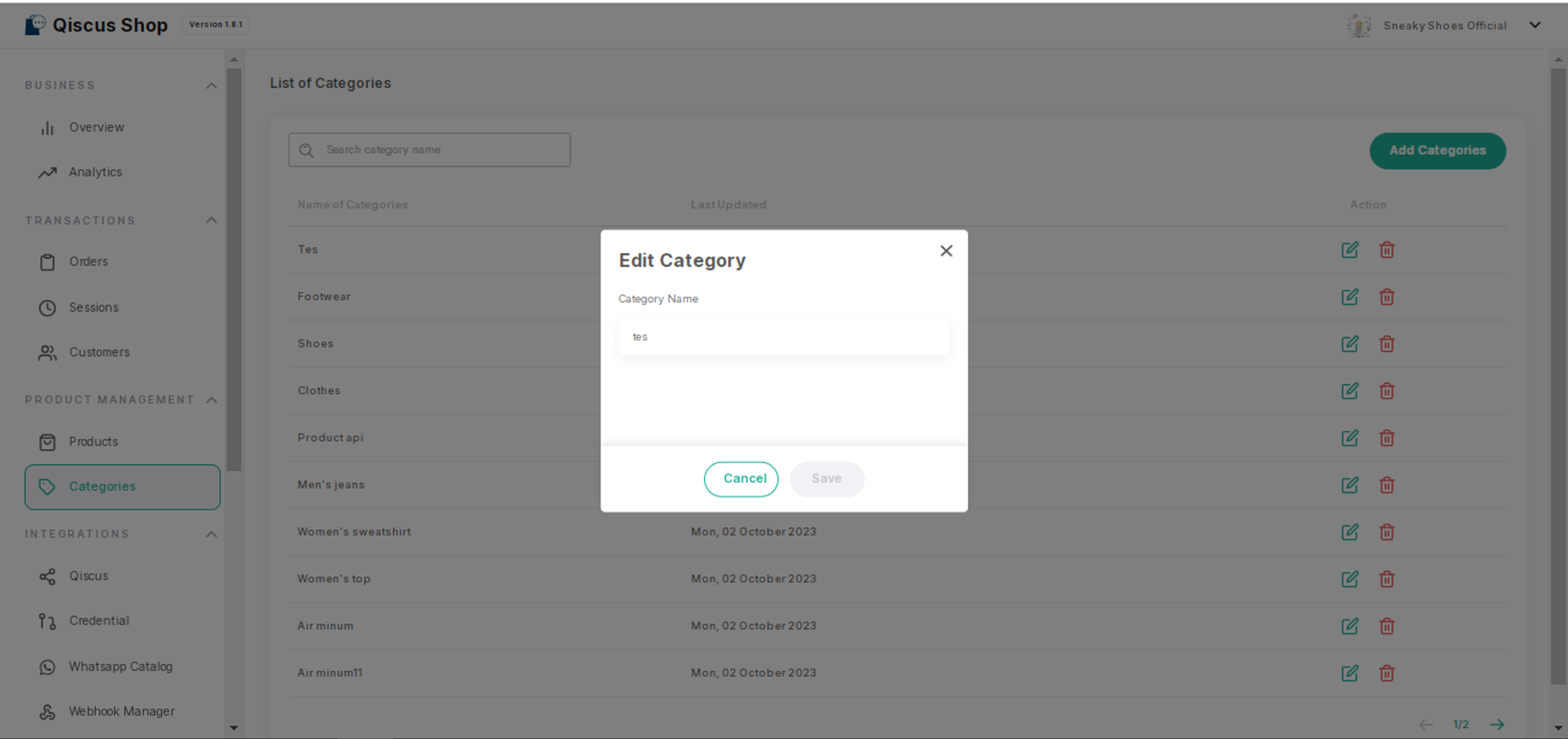
Task: Click the Add Categories button
Action: [1437, 150]
